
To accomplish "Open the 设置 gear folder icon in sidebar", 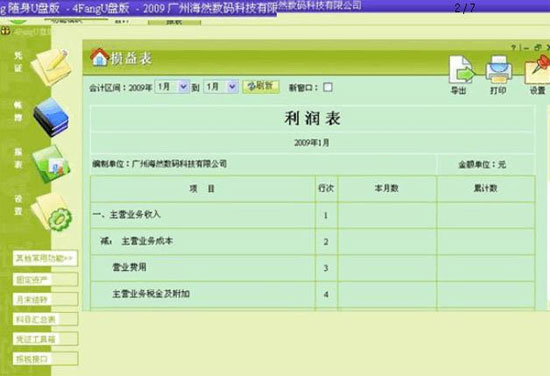I will point(52,212).
